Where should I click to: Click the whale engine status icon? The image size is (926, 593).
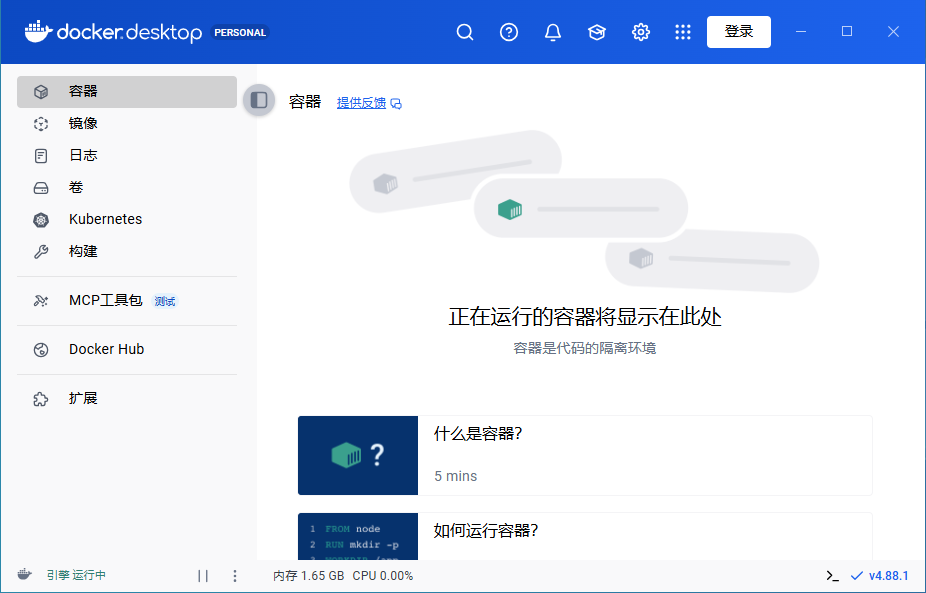coord(24,574)
